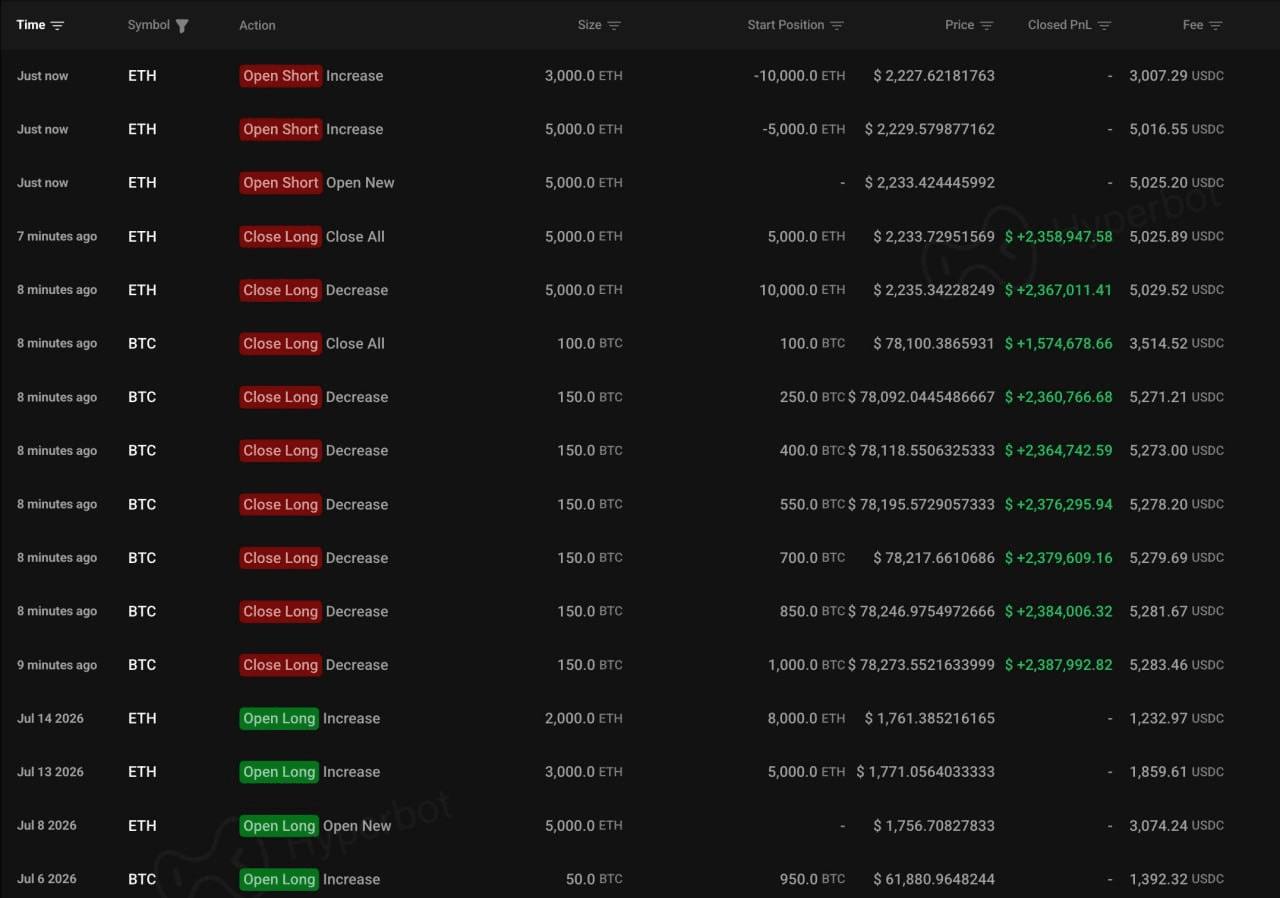This screenshot has width=1280, height=898.
Task: Click the start position -10,000.0 ETH
Action: 799,76
